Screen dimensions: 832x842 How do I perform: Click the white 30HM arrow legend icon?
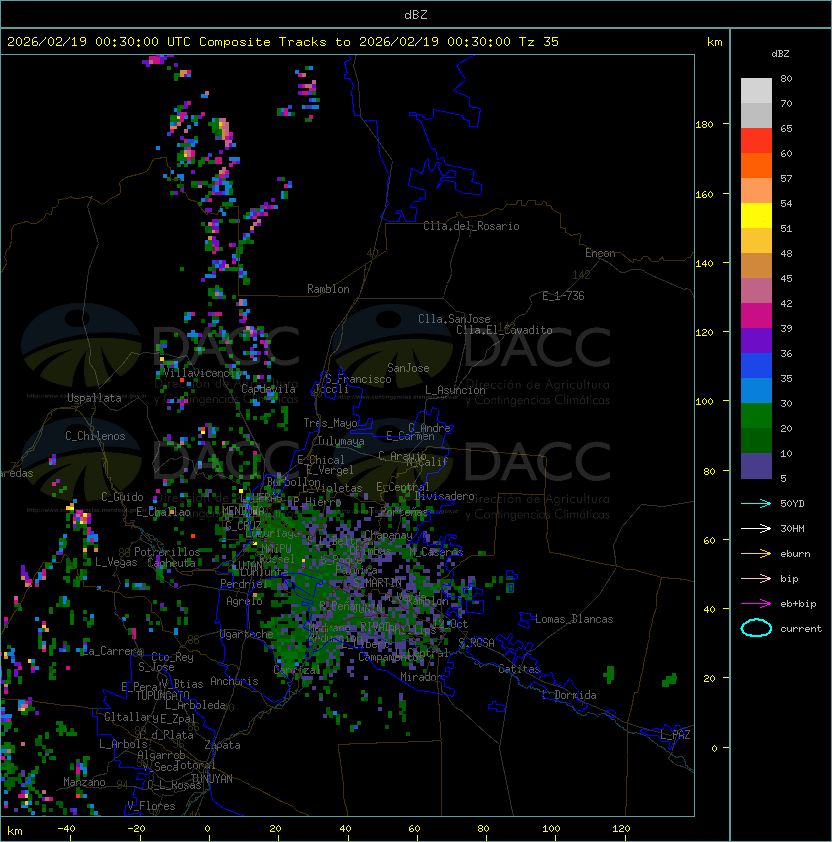pyautogui.click(x=756, y=528)
